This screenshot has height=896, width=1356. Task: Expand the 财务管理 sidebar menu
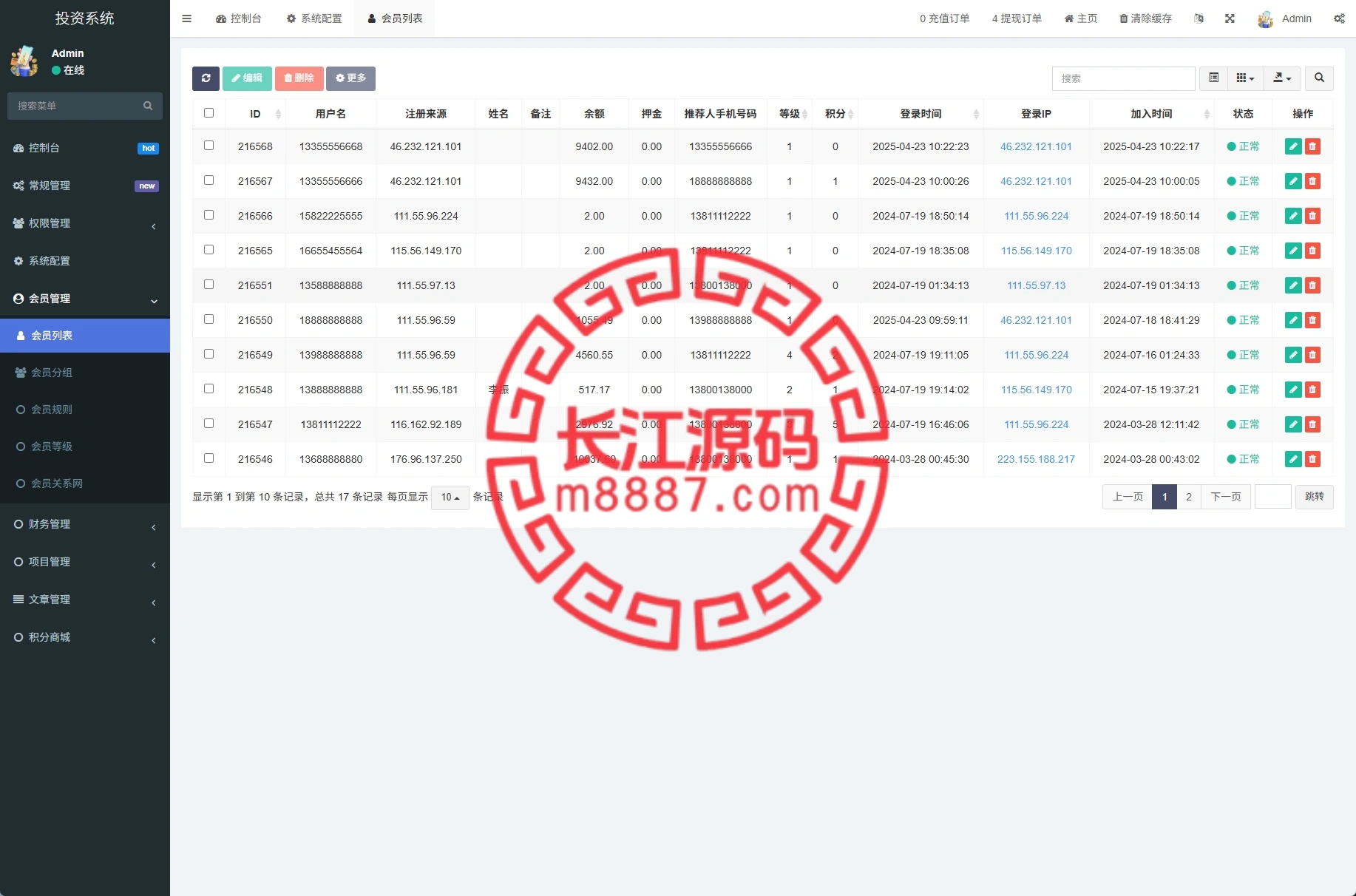(x=85, y=524)
